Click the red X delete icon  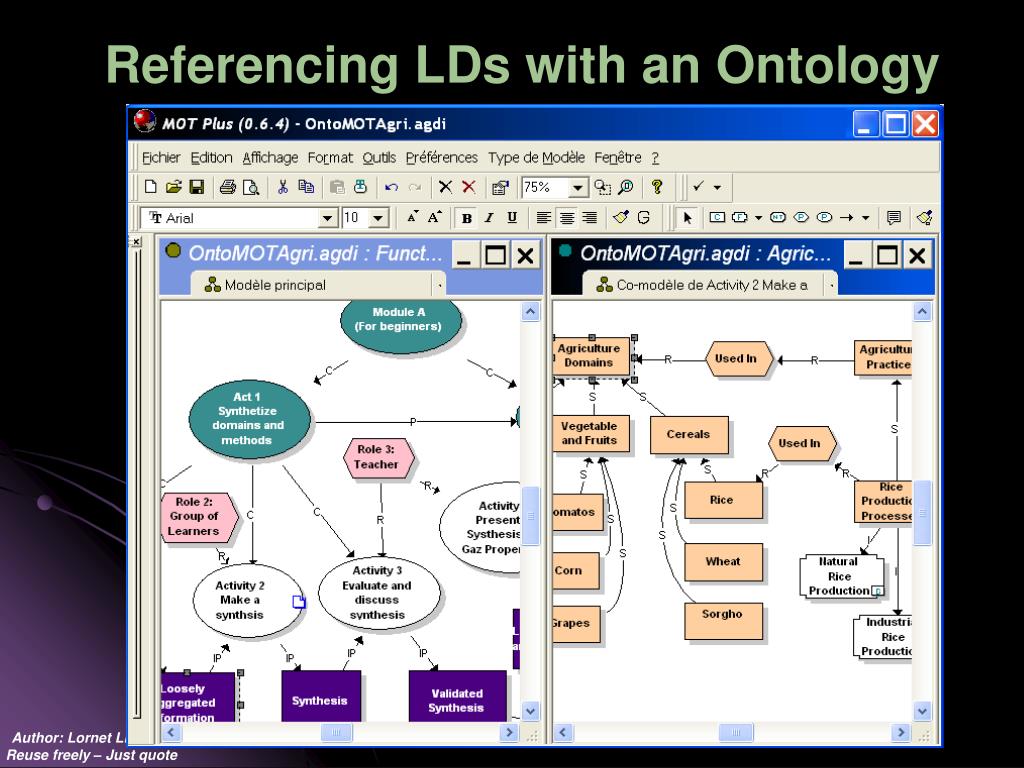(469, 187)
